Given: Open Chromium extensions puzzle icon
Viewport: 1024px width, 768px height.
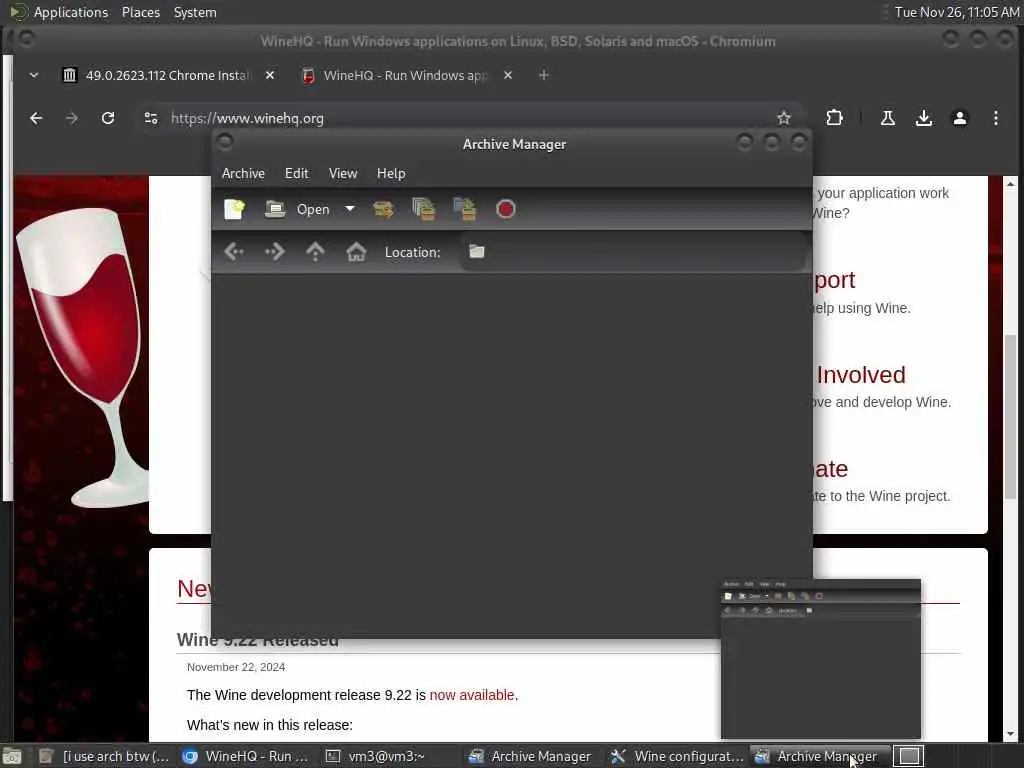Looking at the screenshot, I should [834, 118].
